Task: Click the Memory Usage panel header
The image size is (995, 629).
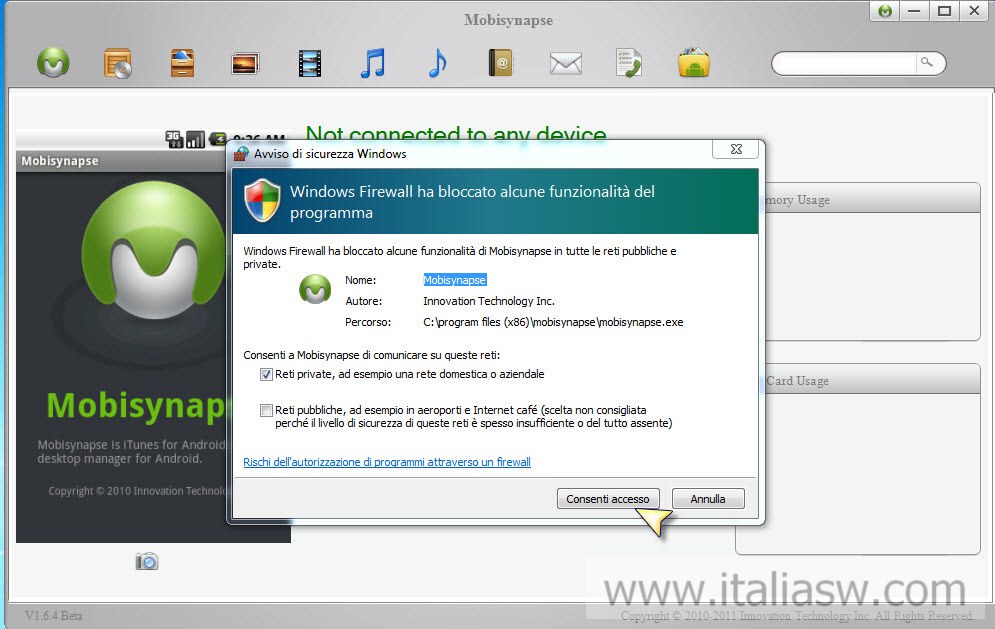Action: click(872, 199)
